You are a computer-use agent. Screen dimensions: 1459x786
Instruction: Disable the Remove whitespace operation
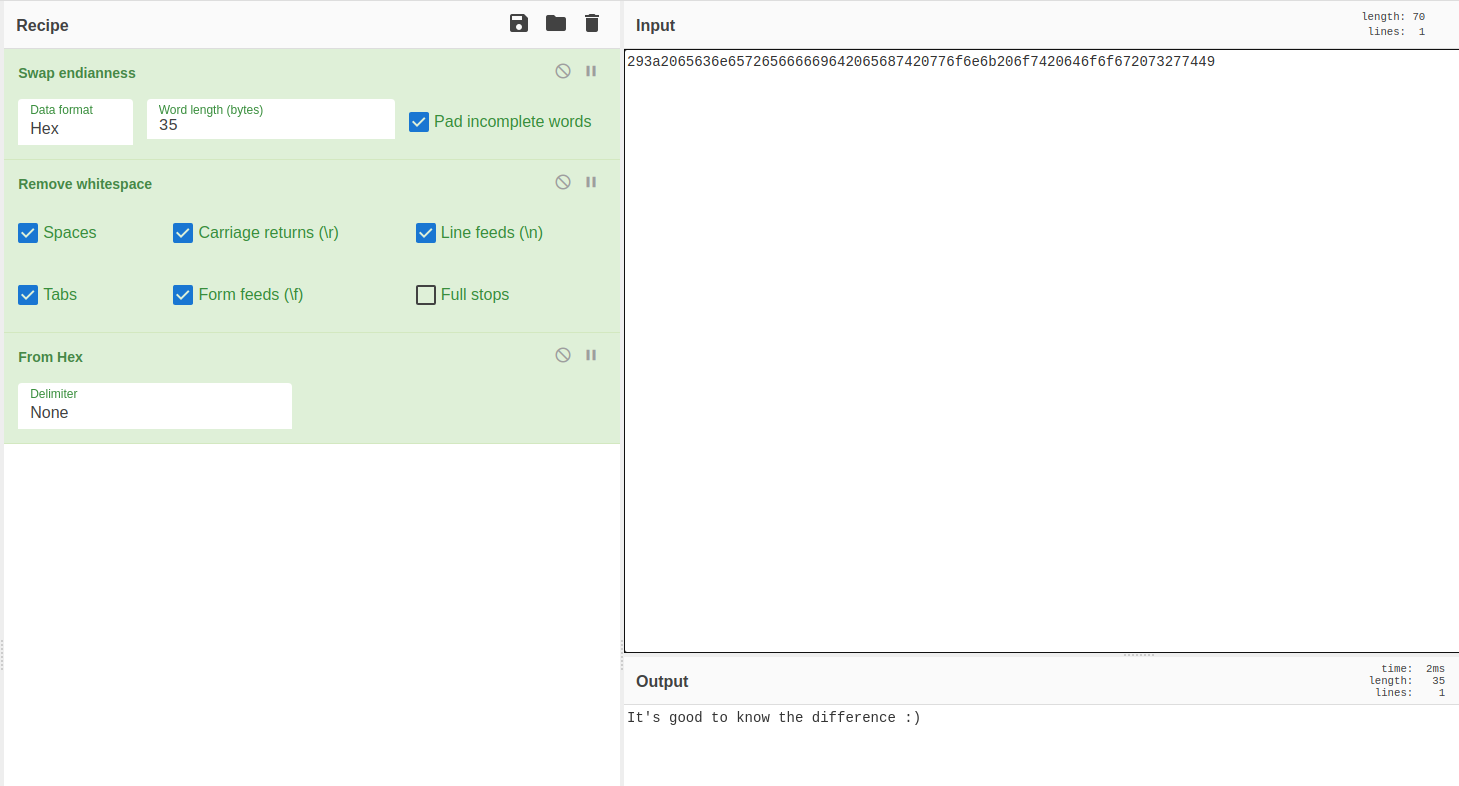563,182
